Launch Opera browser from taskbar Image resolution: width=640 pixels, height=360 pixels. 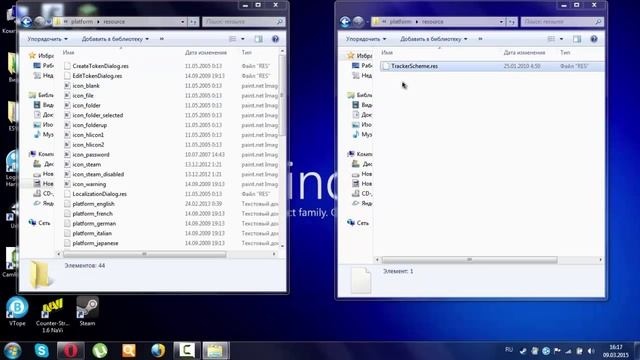tap(71, 351)
